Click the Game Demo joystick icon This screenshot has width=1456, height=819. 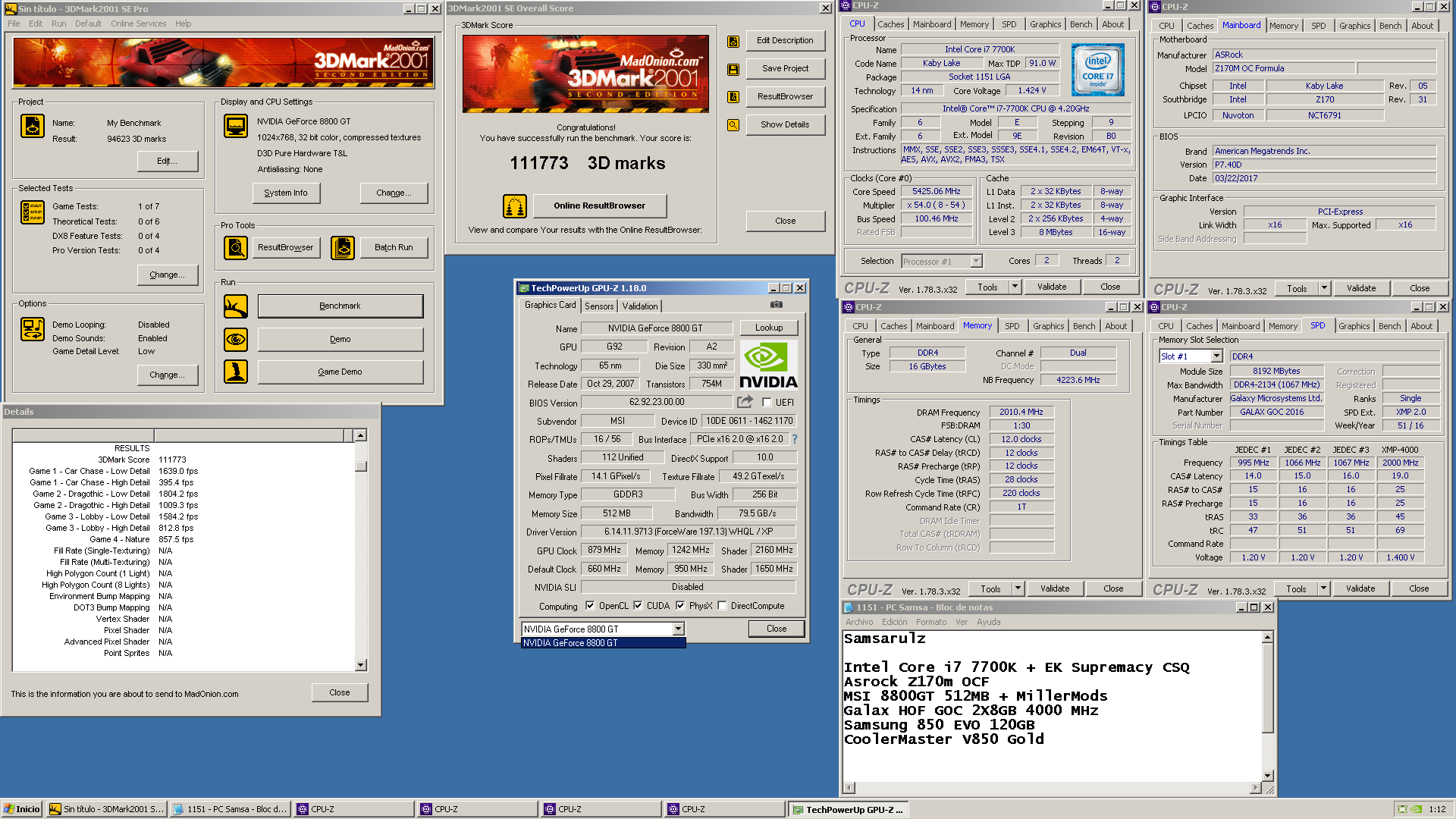click(x=236, y=372)
